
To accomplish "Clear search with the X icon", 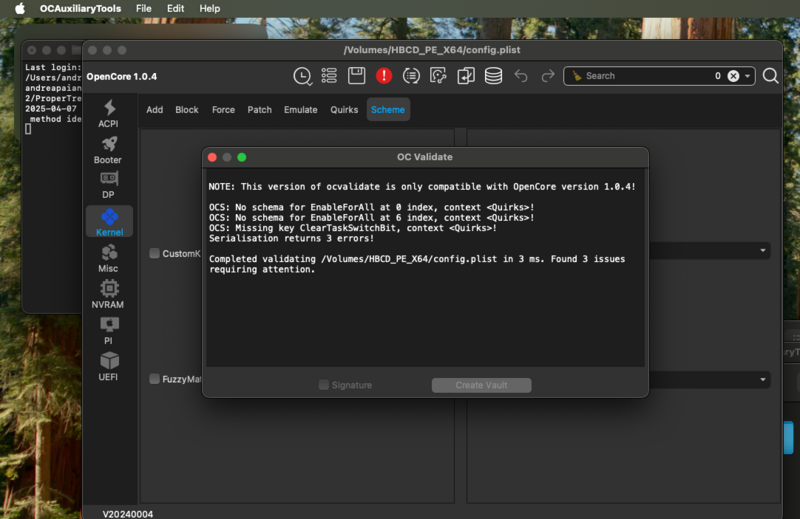I will (x=733, y=76).
